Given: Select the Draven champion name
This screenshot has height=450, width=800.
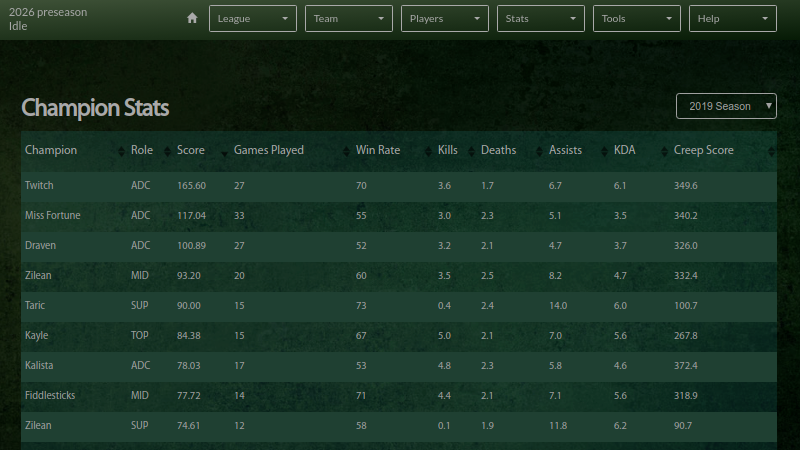Looking at the screenshot, I should (40, 245).
